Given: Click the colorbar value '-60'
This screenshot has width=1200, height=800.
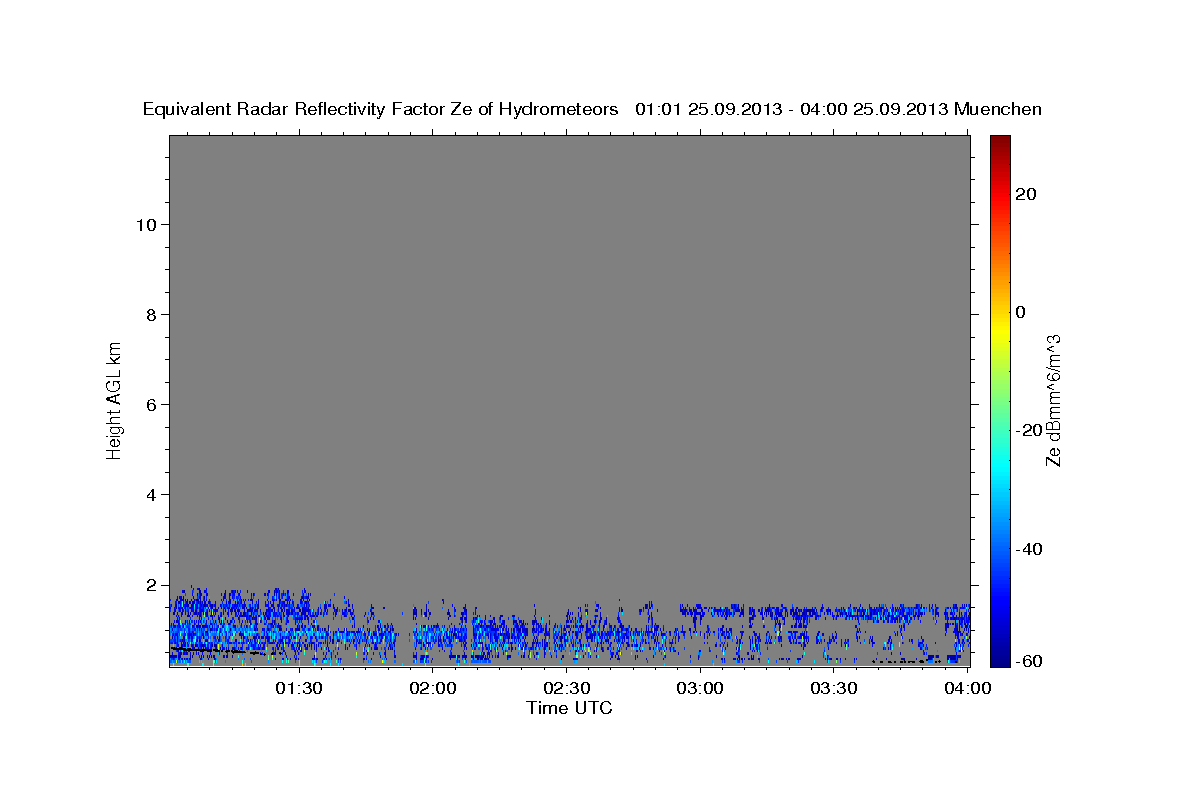Looking at the screenshot, I should tap(1029, 661).
